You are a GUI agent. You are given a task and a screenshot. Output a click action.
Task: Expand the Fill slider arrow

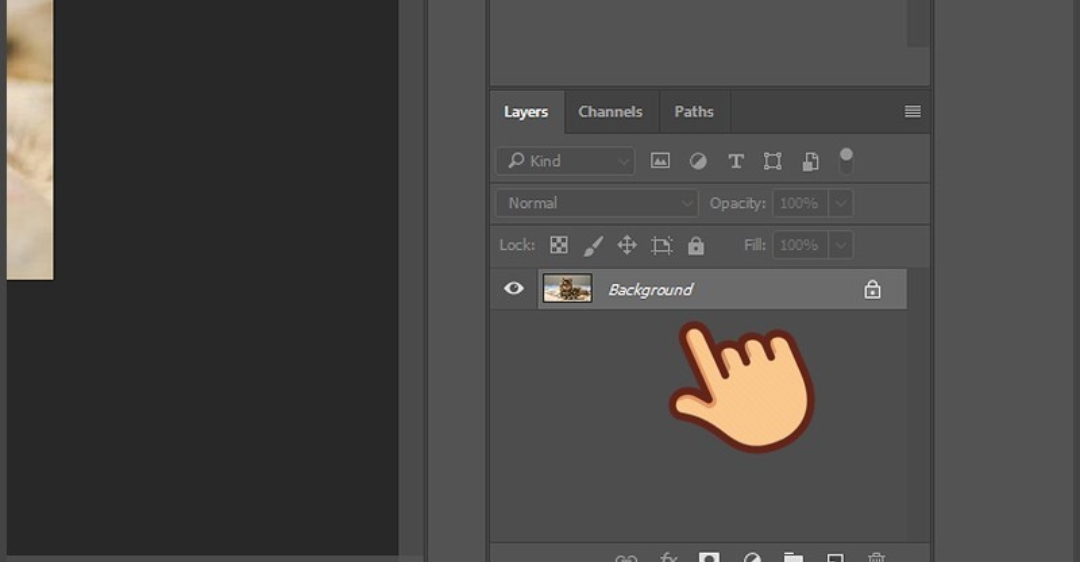pyautogui.click(x=840, y=245)
